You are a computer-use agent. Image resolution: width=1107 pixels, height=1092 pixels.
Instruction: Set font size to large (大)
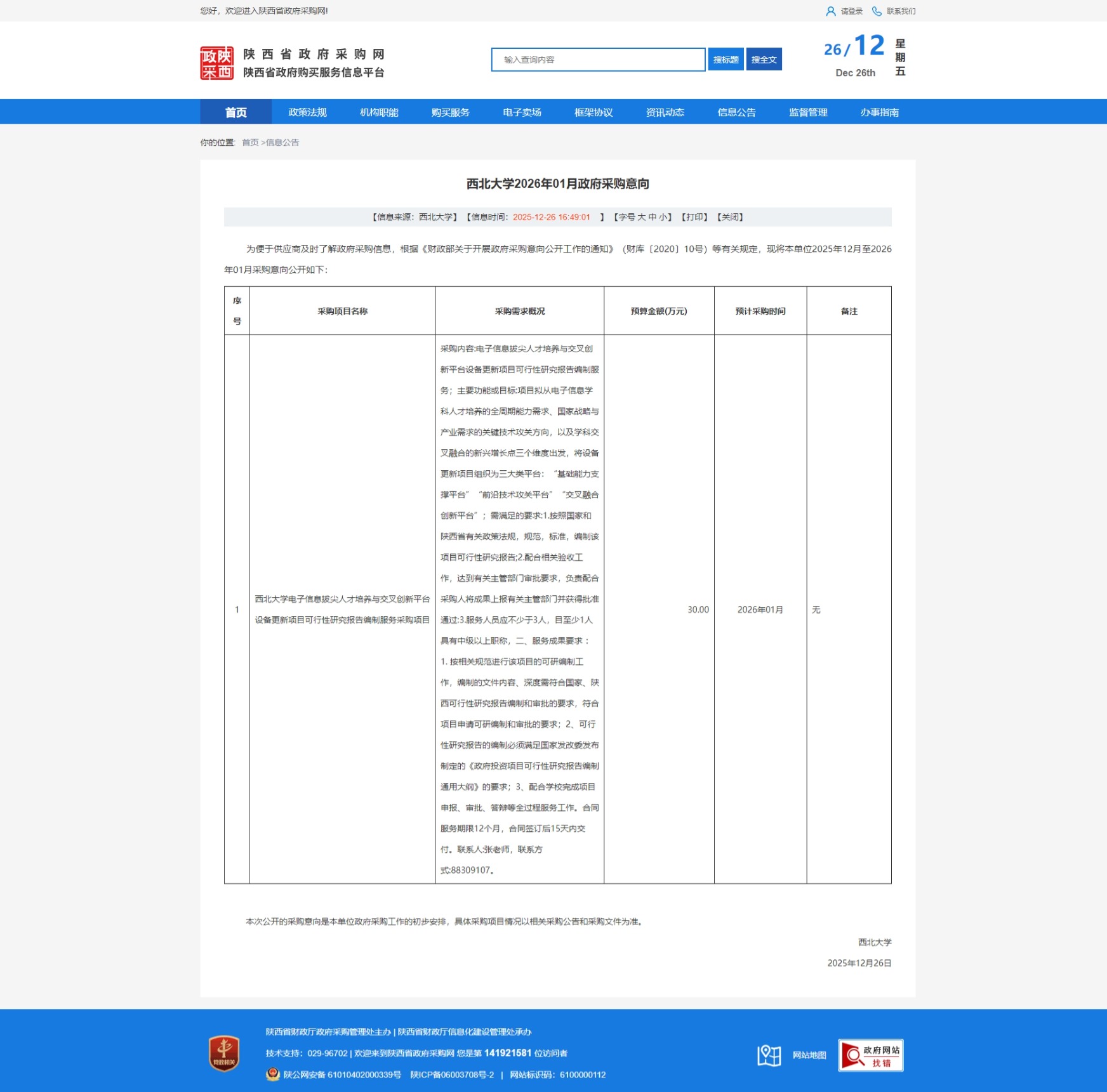point(641,217)
